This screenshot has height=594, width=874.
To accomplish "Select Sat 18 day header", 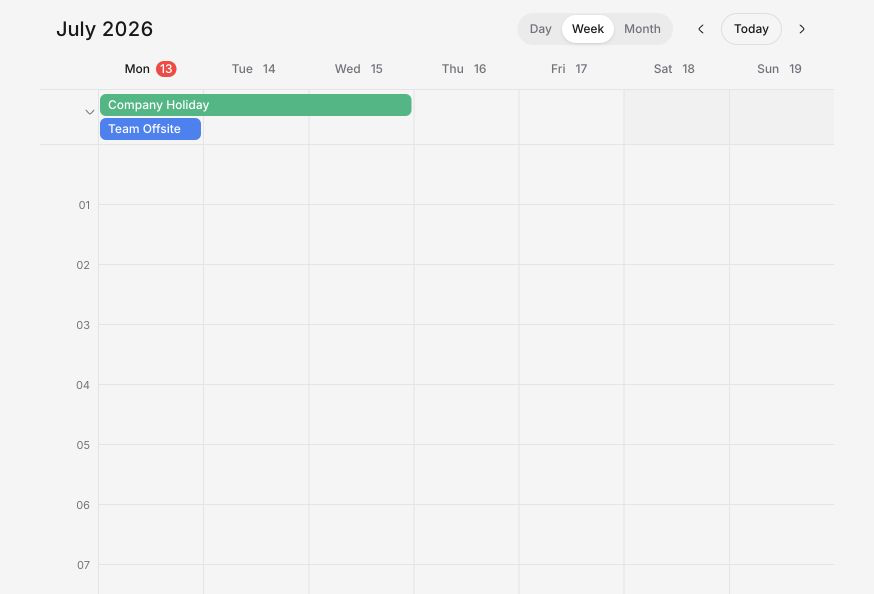I will pos(674,69).
